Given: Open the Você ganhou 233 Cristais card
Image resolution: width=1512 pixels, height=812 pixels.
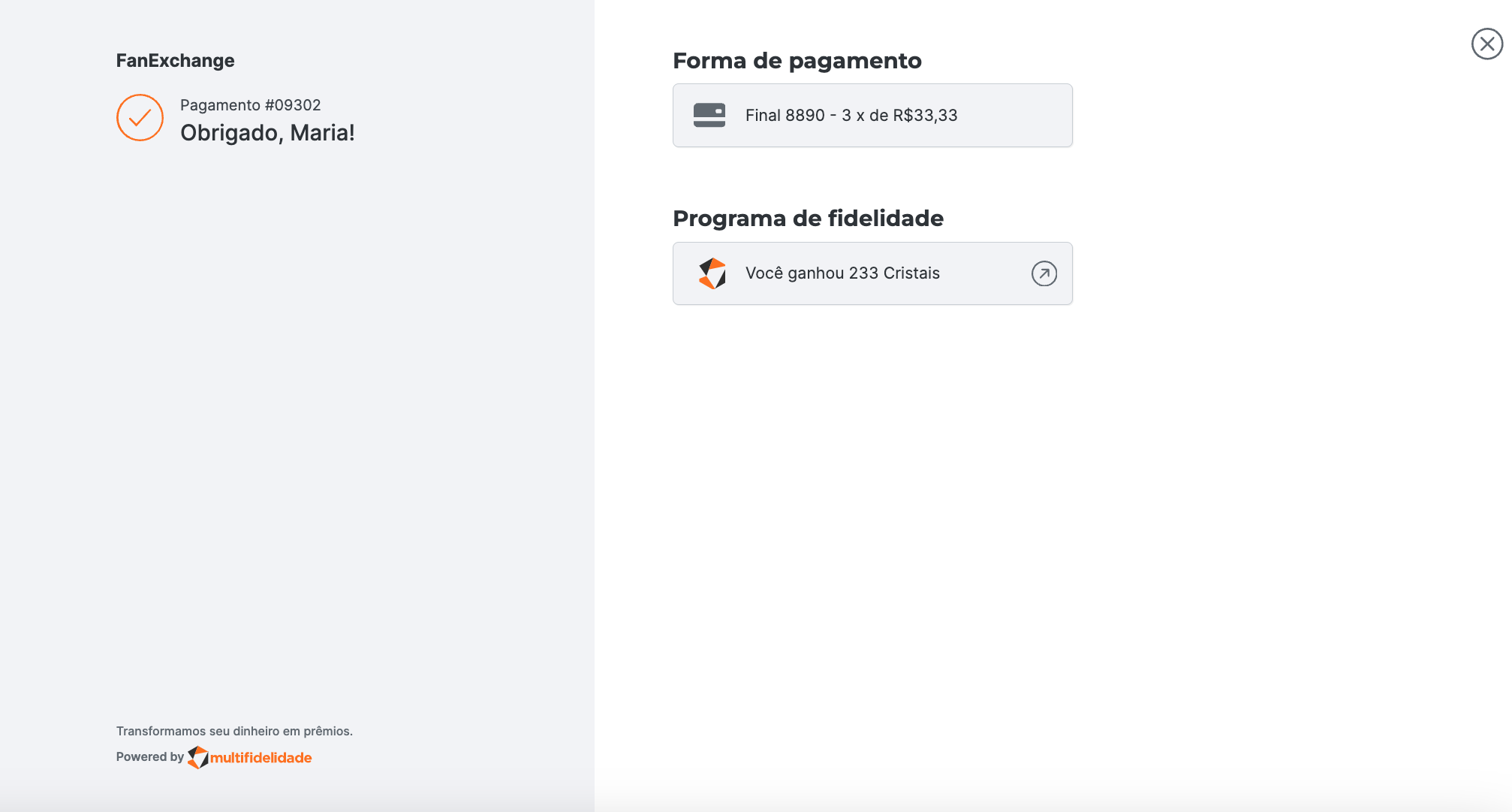Looking at the screenshot, I should click(872, 273).
